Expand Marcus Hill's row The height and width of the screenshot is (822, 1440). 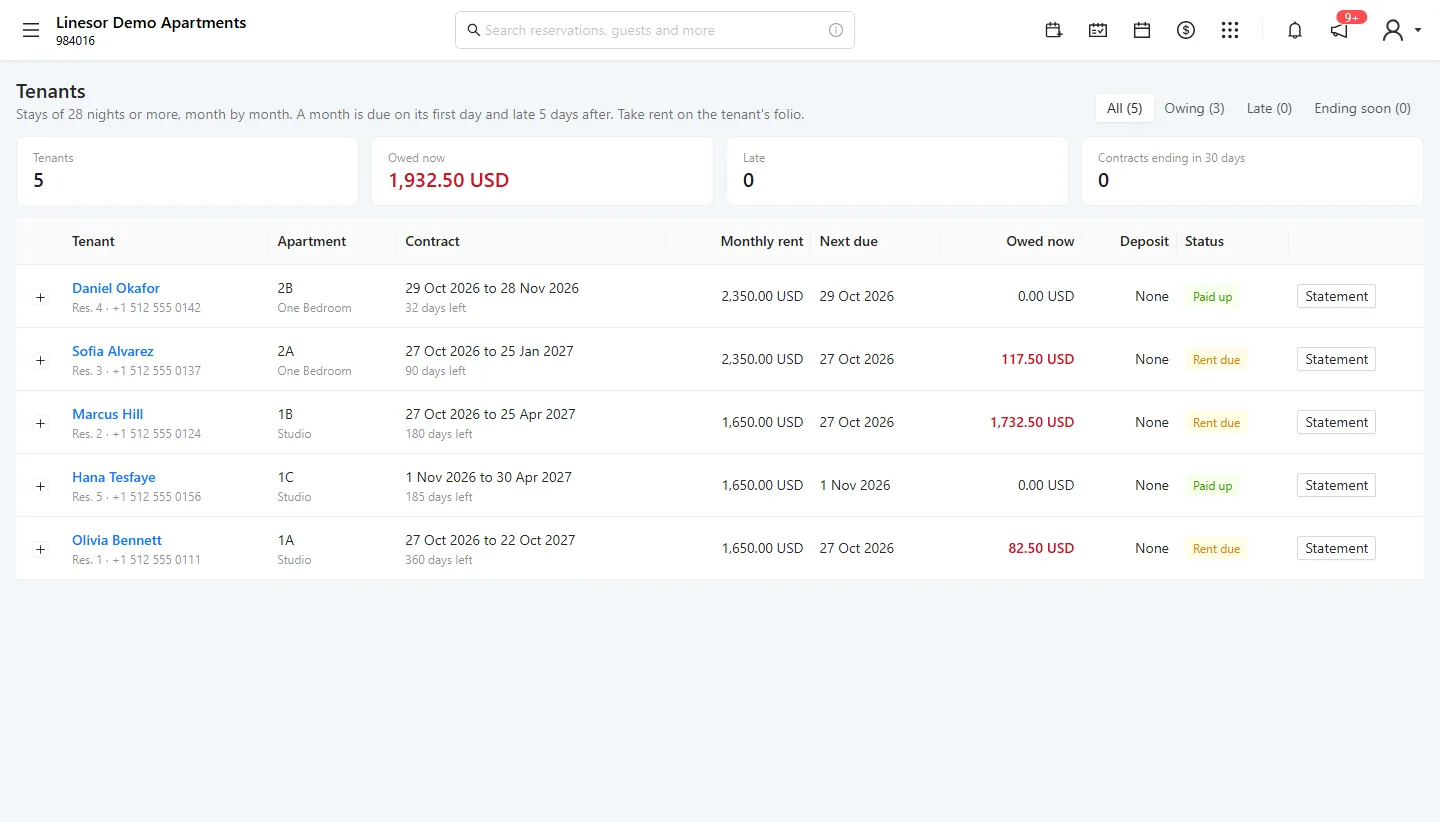[x=41, y=423]
